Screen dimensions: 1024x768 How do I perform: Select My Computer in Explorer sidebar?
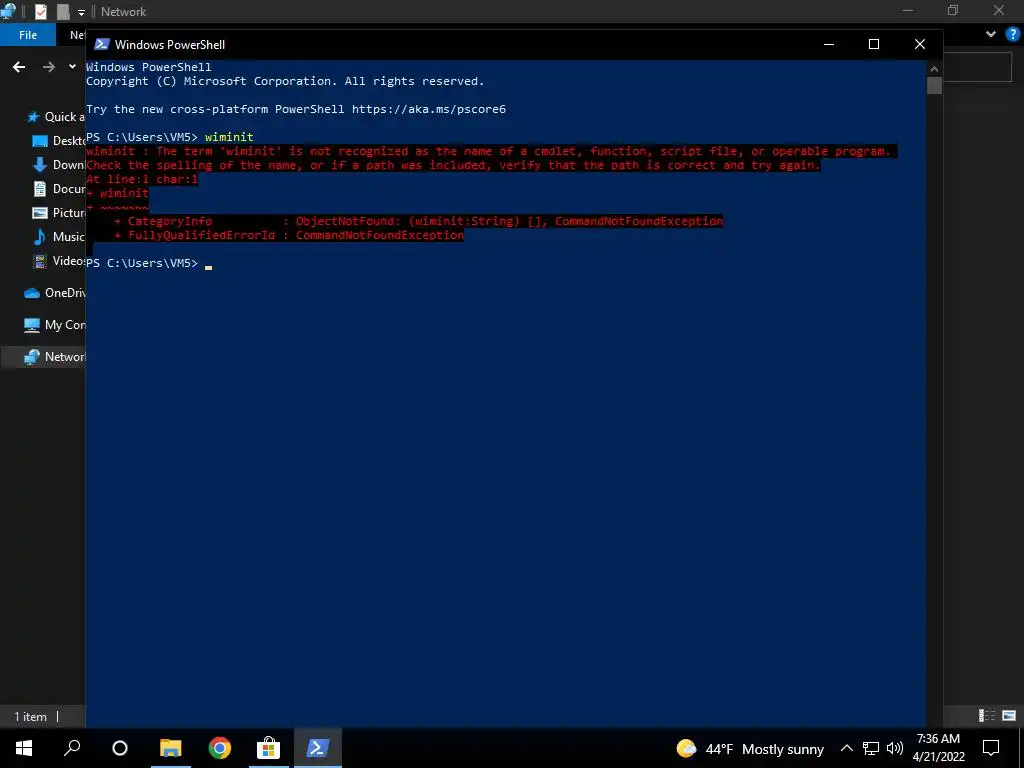[x=54, y=325]
